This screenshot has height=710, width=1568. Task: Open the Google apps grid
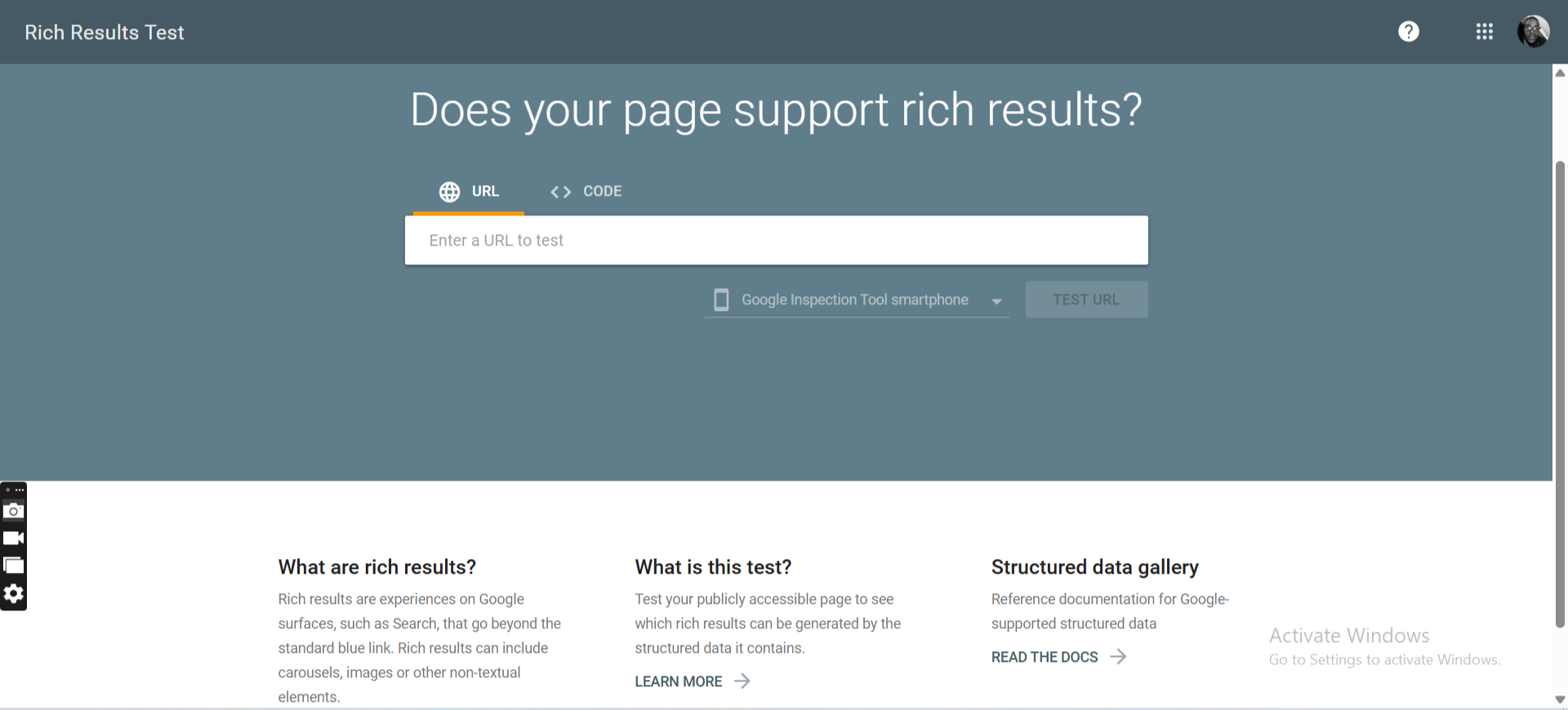click(x=1484, y=32)
